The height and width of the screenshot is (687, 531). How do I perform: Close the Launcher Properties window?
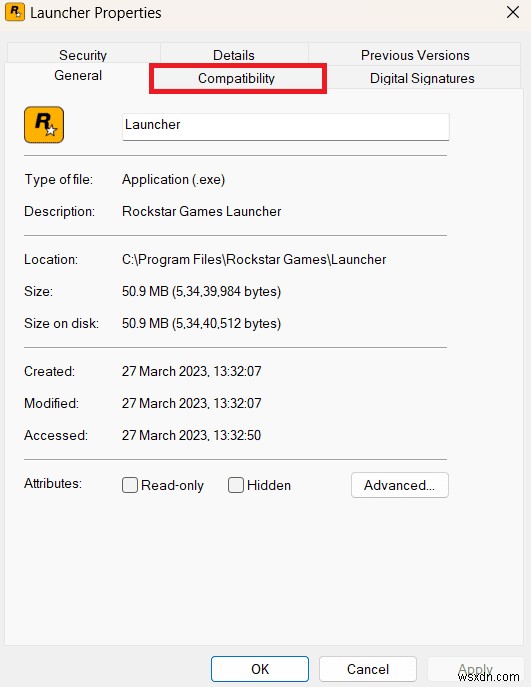tap(513, 12)
